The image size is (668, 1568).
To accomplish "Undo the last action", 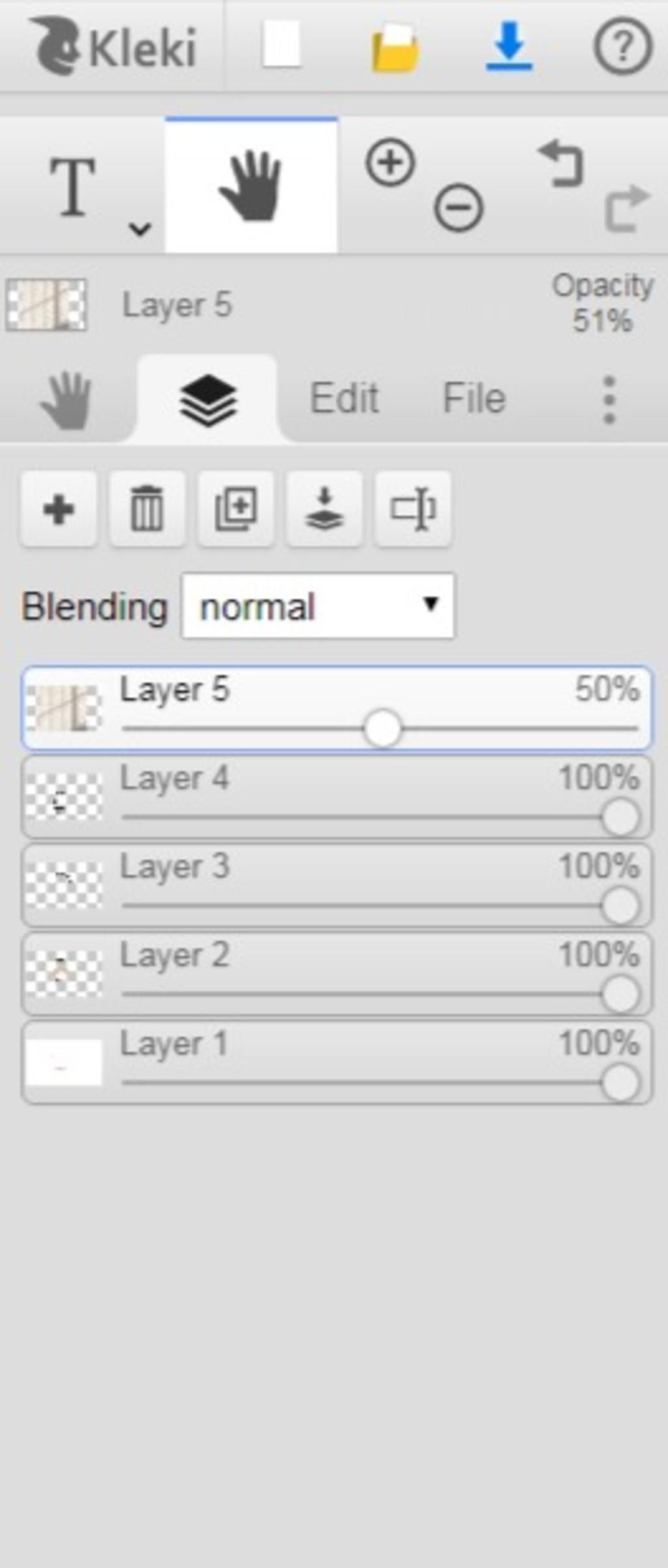I will pos(561,166).
